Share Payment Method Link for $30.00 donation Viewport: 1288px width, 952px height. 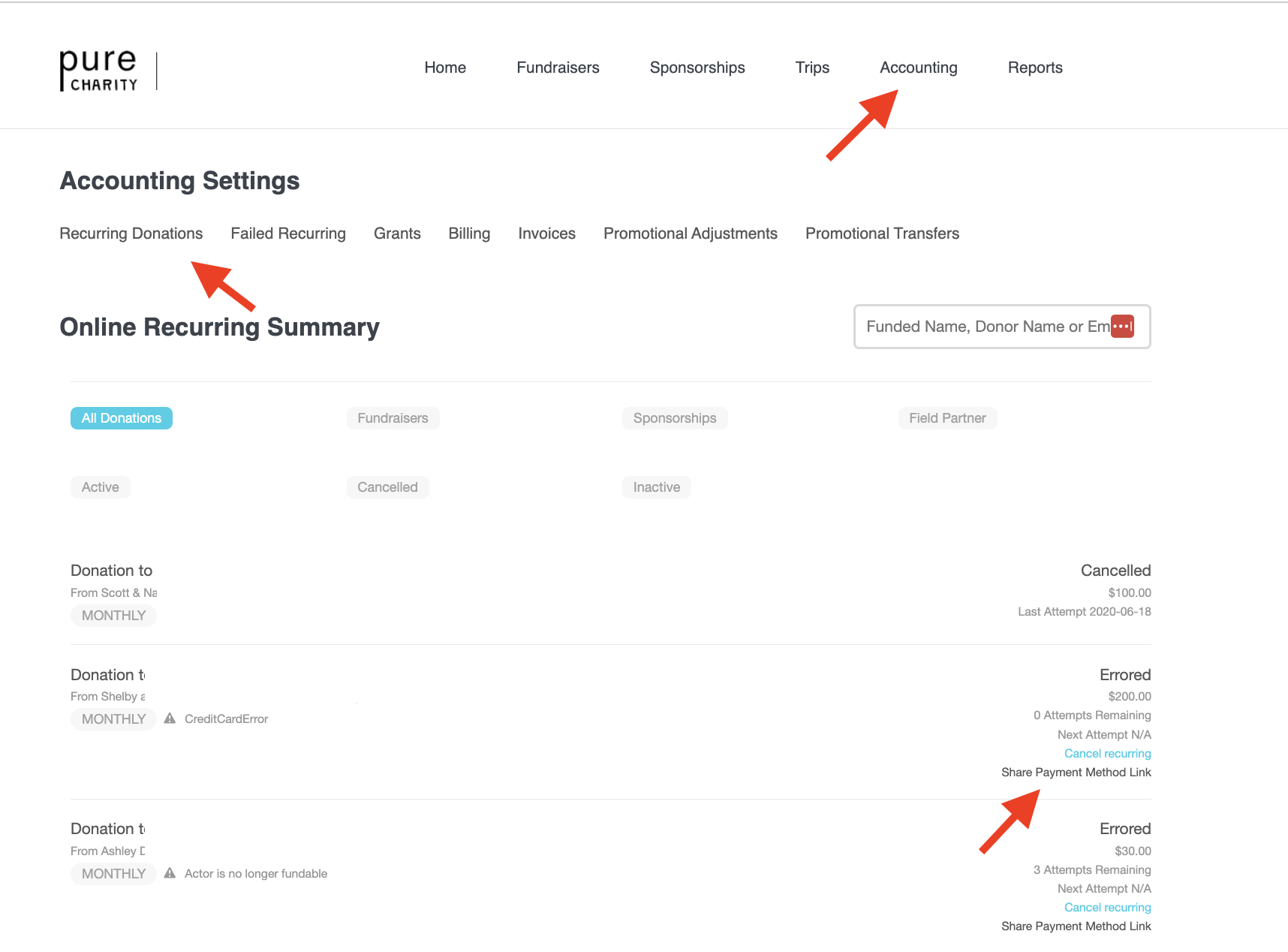(x=1076, y=926)
